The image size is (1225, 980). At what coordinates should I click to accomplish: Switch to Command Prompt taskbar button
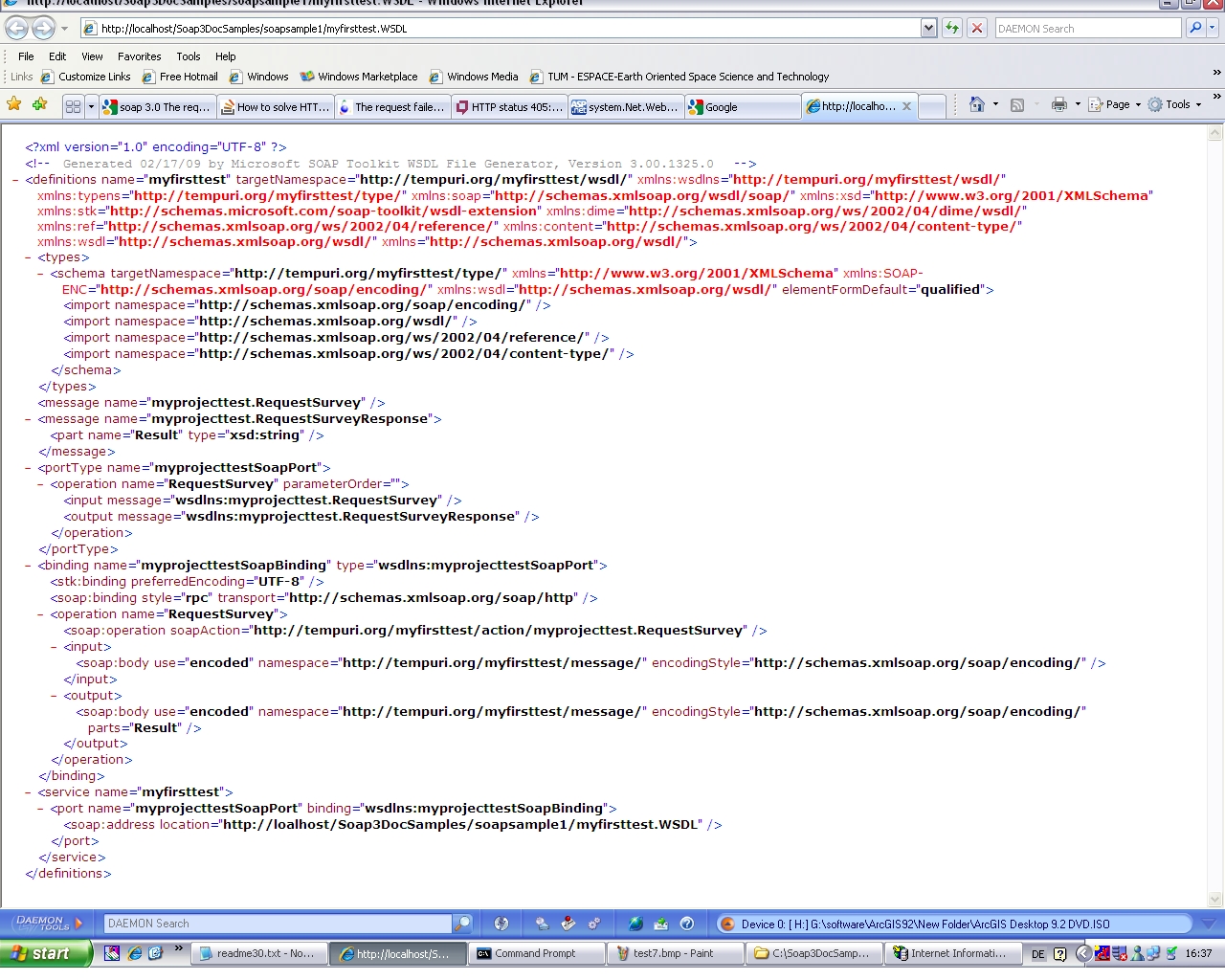coord(537,953)
